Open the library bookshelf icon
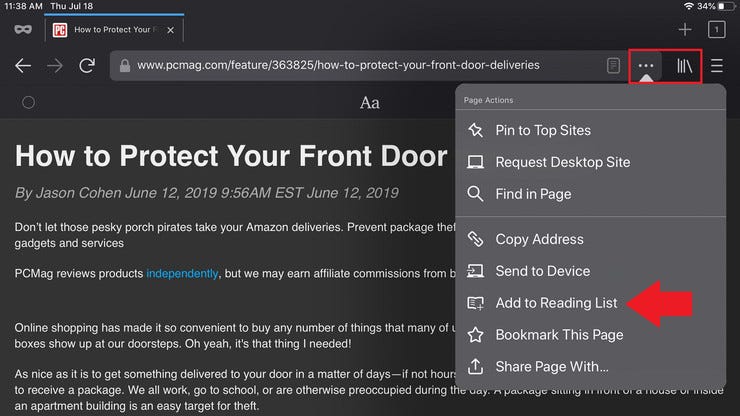This screenshot has width=740, height=416. 684,66
